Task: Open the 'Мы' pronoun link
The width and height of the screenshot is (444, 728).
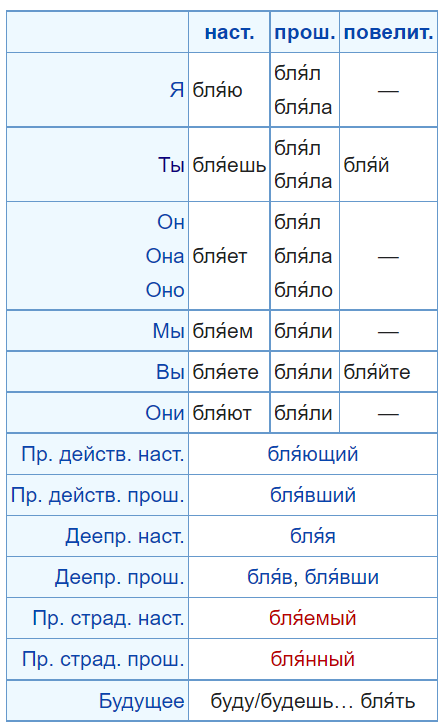Action: 168,332
